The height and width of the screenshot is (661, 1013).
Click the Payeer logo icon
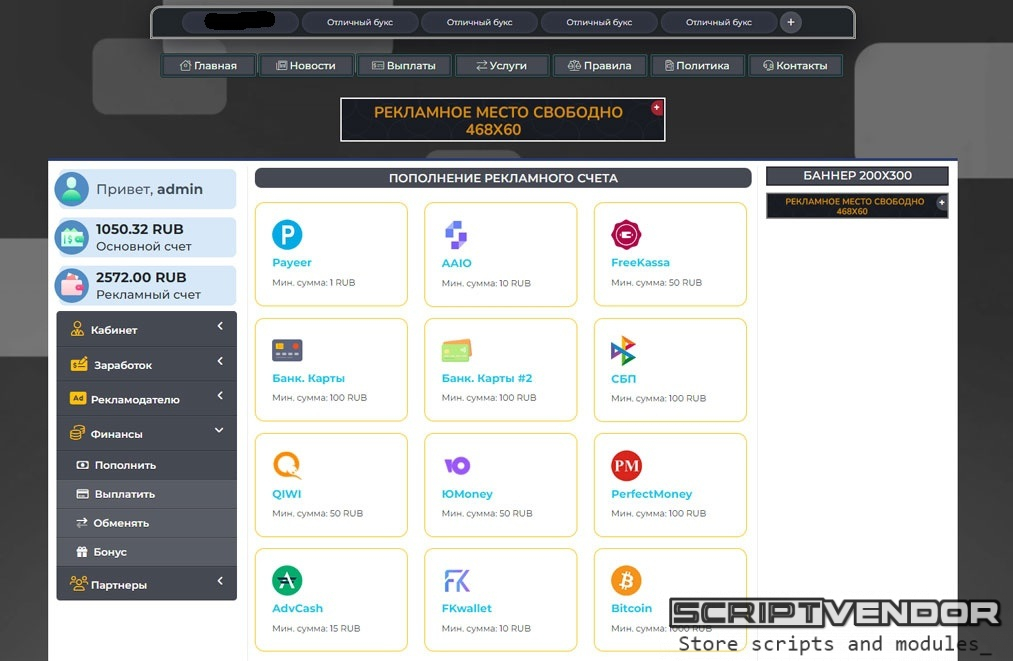pos(287,235)
